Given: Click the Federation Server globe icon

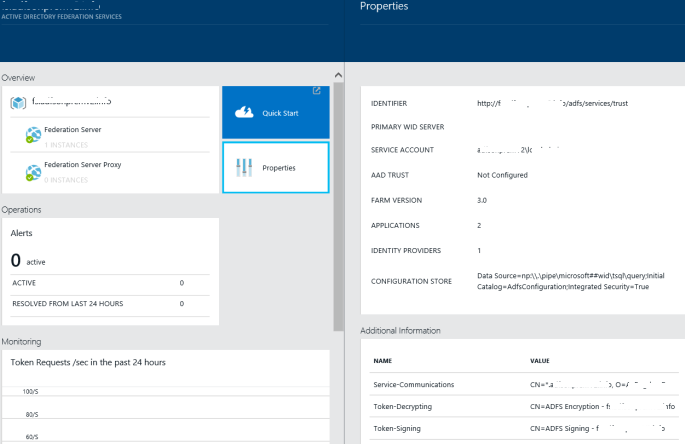Looking at the screenshot, I should pyautogui.click(x=32, y=134).
